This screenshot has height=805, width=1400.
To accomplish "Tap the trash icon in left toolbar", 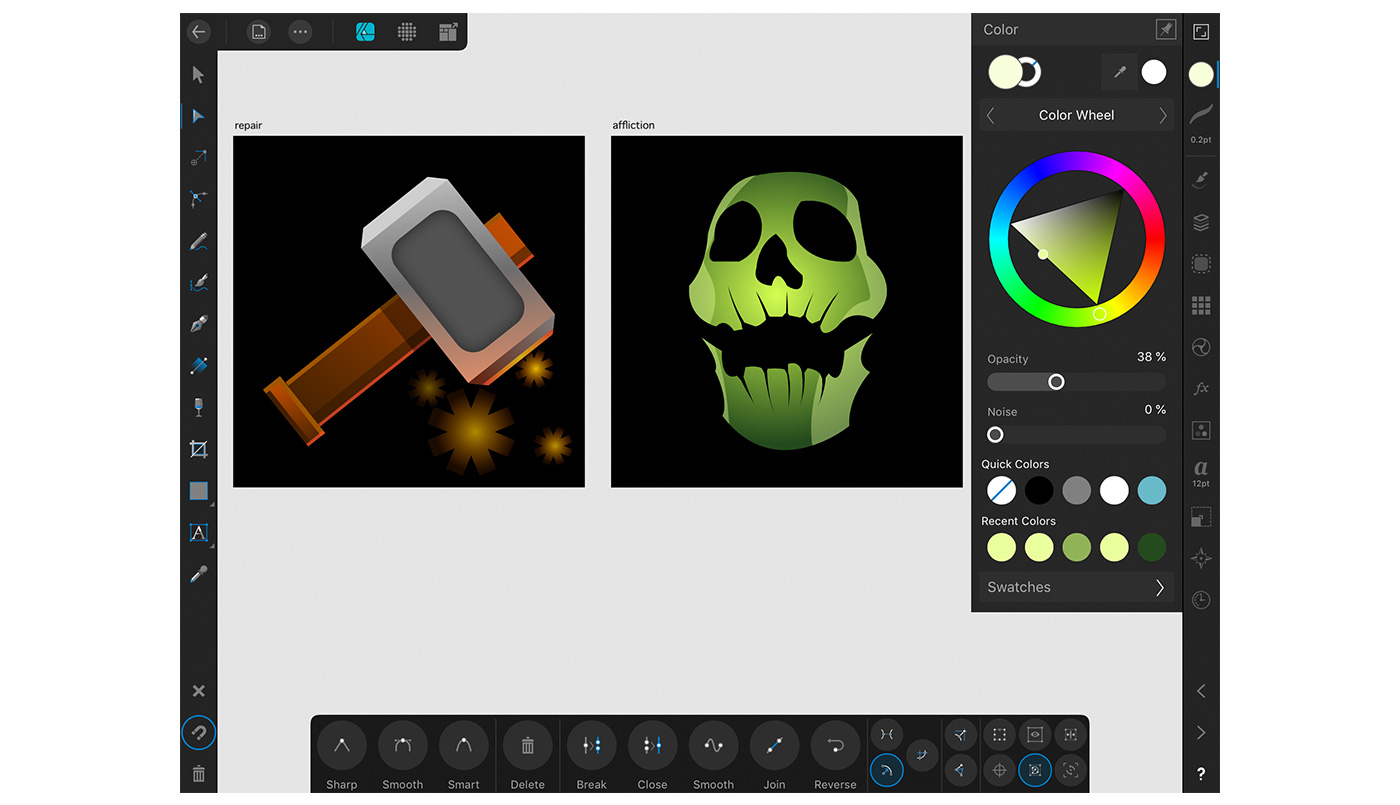I will (x=198, y=773).
